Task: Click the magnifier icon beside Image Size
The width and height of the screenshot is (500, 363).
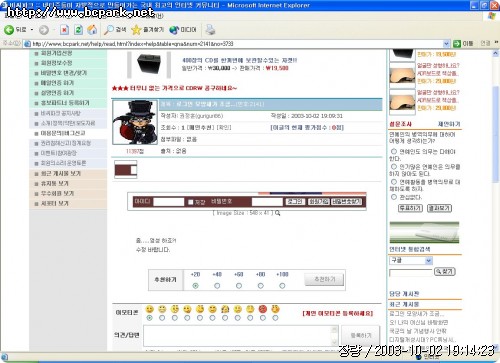Action: [x=278, y=213]
